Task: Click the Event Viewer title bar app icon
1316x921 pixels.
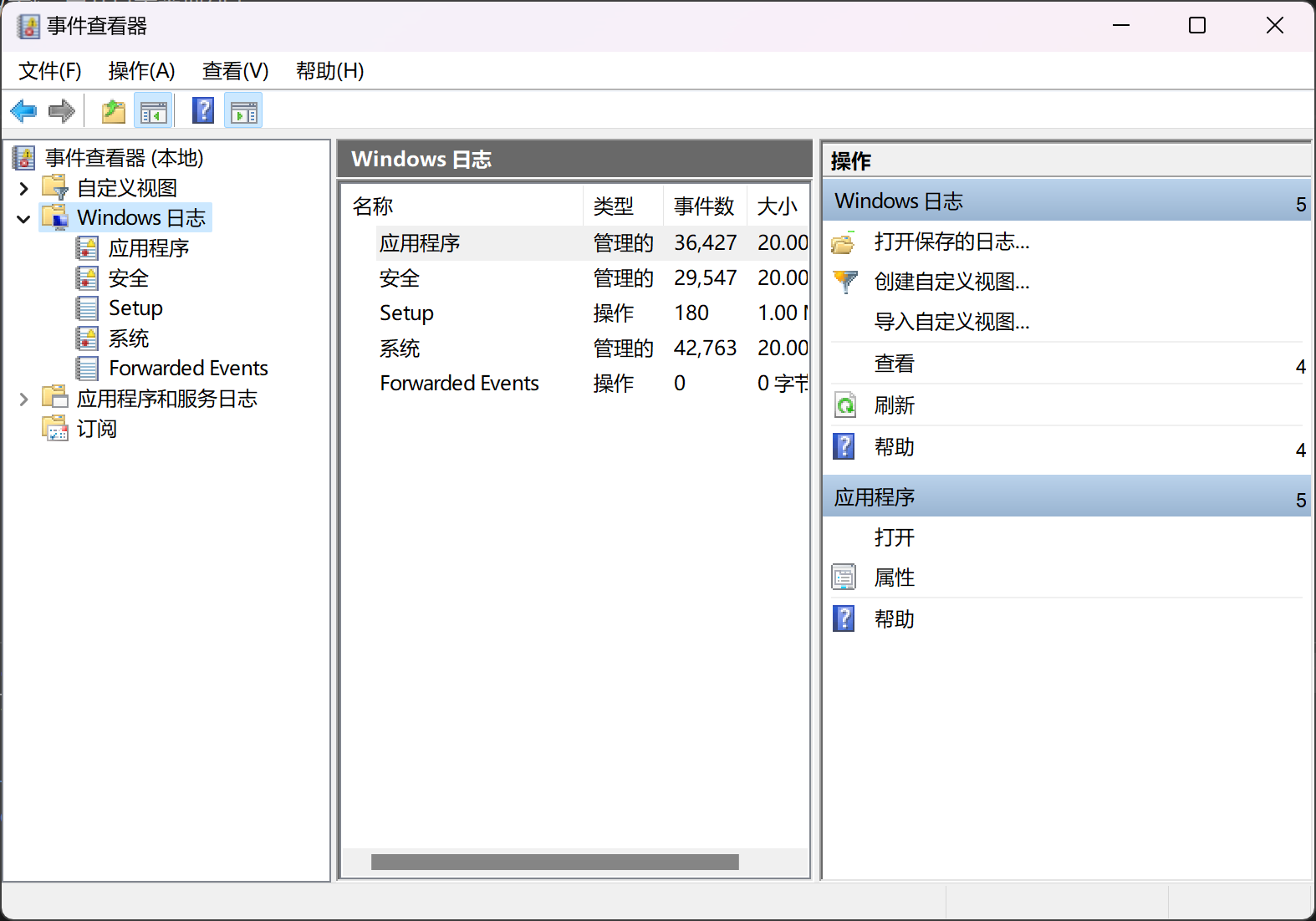Action: pyautogui.click(x=28, y=27)
